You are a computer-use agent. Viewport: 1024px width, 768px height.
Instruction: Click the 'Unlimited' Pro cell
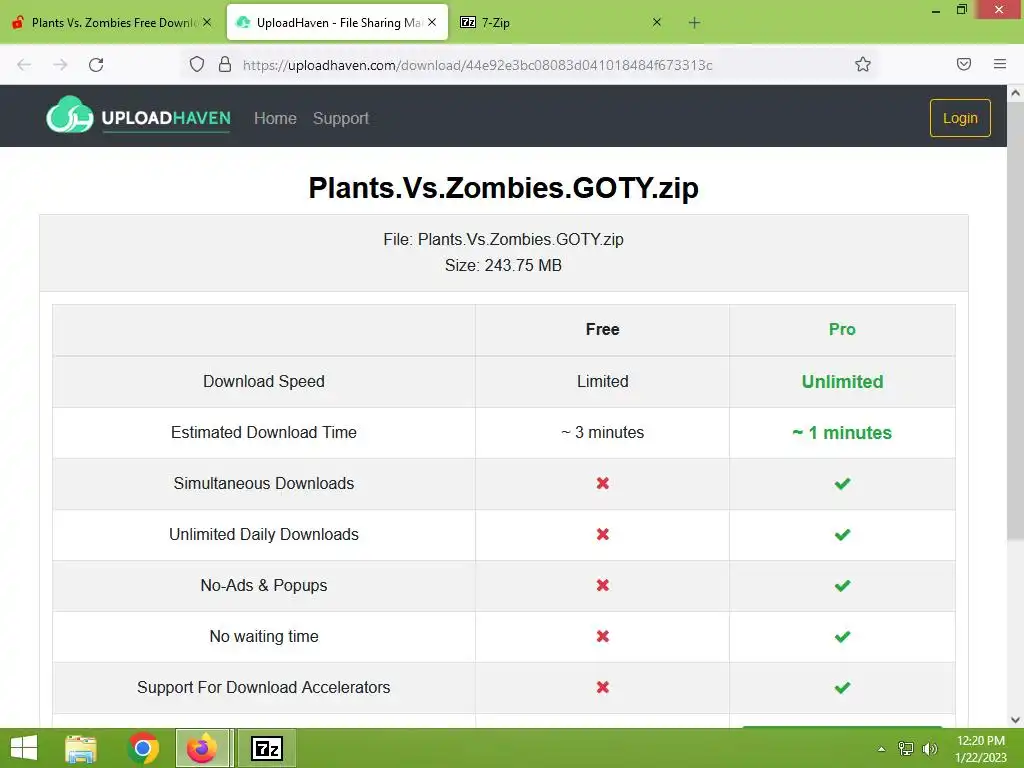tap(842, 381)
